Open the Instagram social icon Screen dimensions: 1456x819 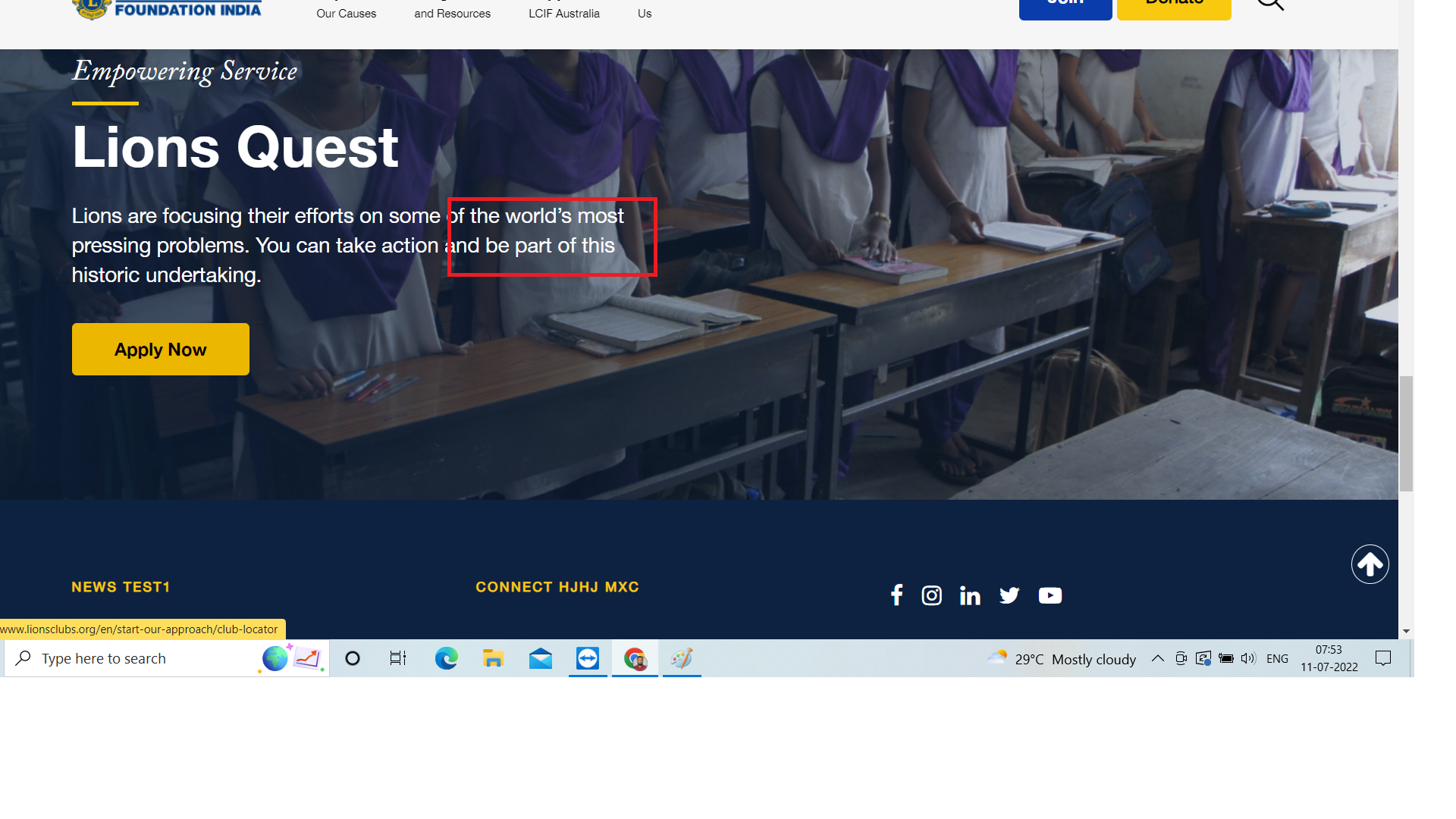(931, 595)
